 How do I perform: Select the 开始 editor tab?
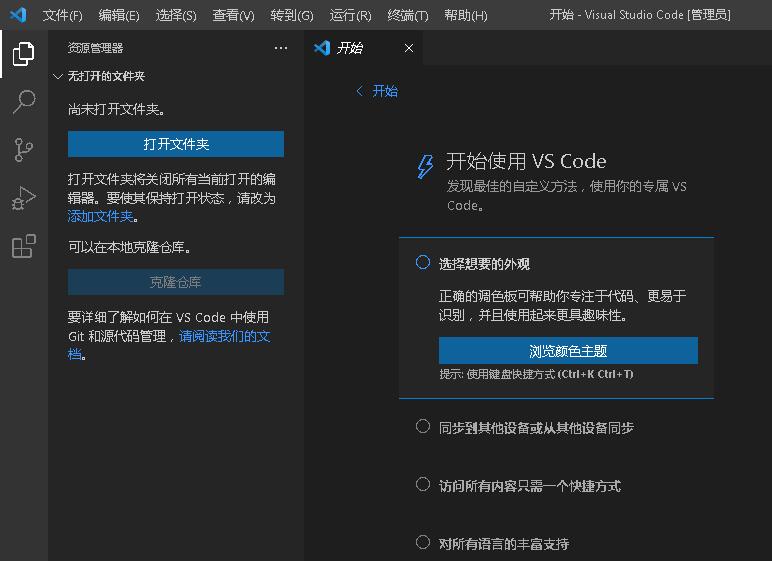(363, 48)
